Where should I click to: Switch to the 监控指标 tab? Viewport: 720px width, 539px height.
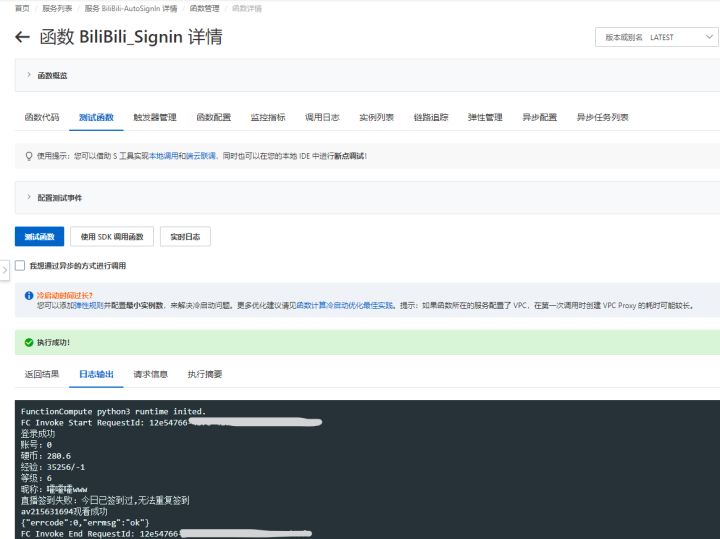(268, 117)
